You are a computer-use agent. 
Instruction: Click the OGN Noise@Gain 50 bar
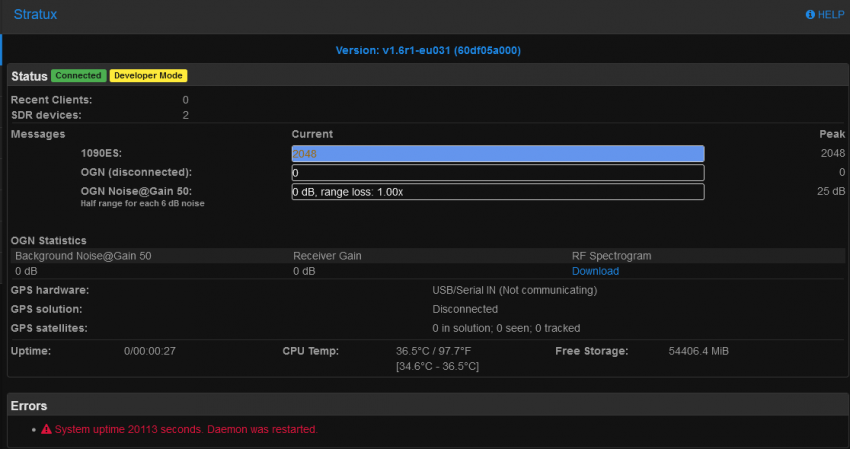pyautogui.click(x=497, y=191)
